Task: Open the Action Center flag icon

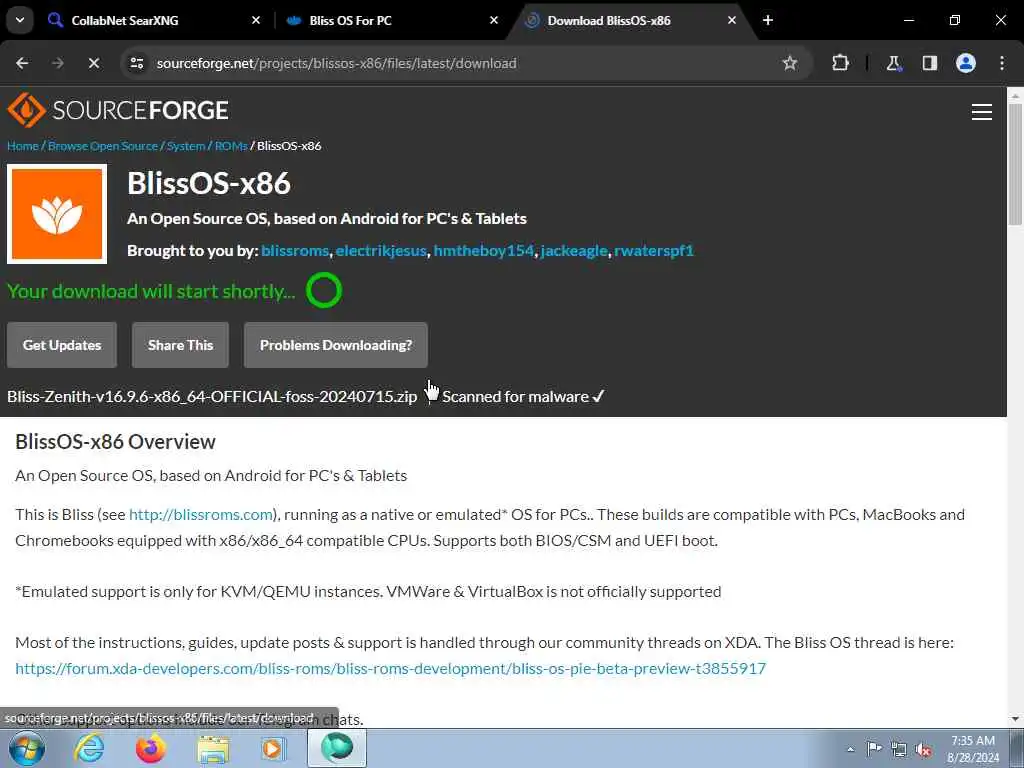Action: point(874,749)
